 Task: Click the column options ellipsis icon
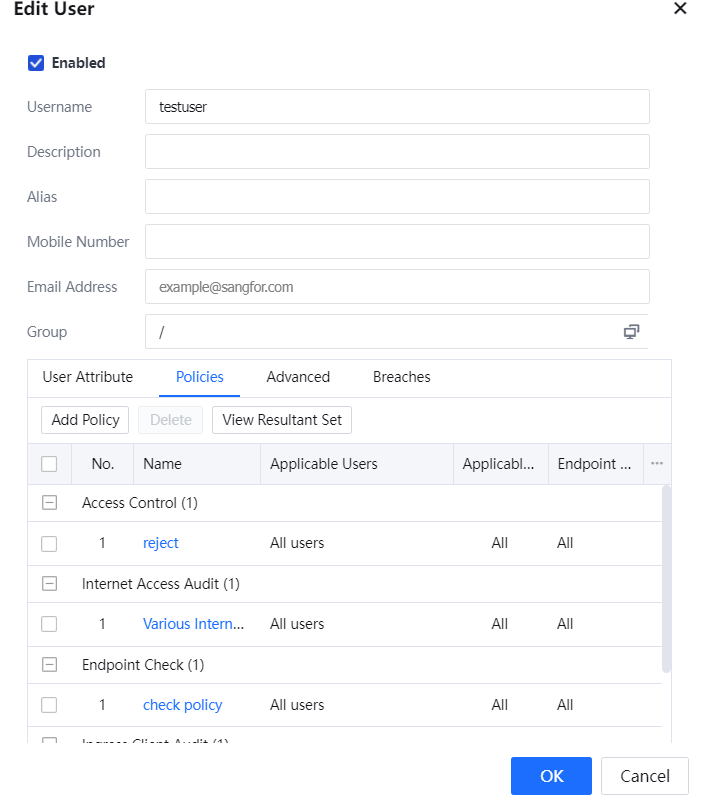click(657, 464)
